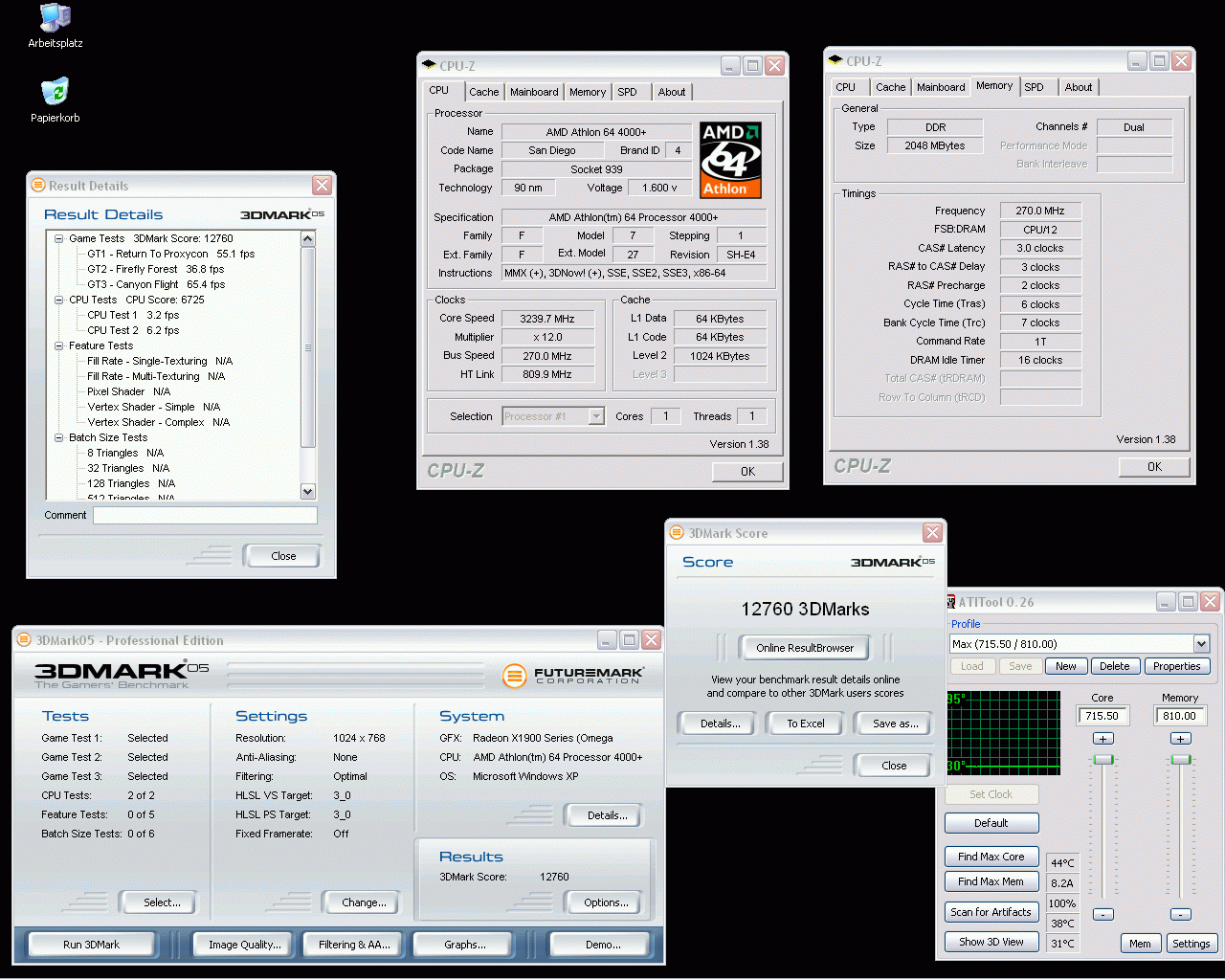Open the ATITool Profile dropdown
This screenshot has width=1225, height=980.
pyautogui.click(x=1201, y=644)
